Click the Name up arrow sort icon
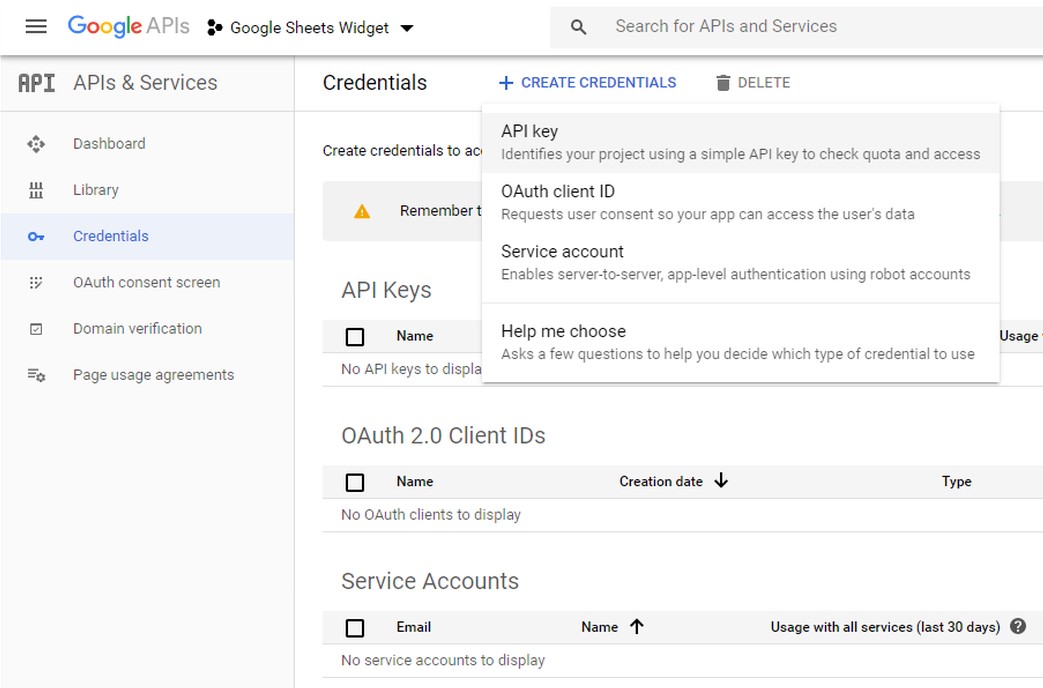1043x688 pixels. [x=637, y=626]
